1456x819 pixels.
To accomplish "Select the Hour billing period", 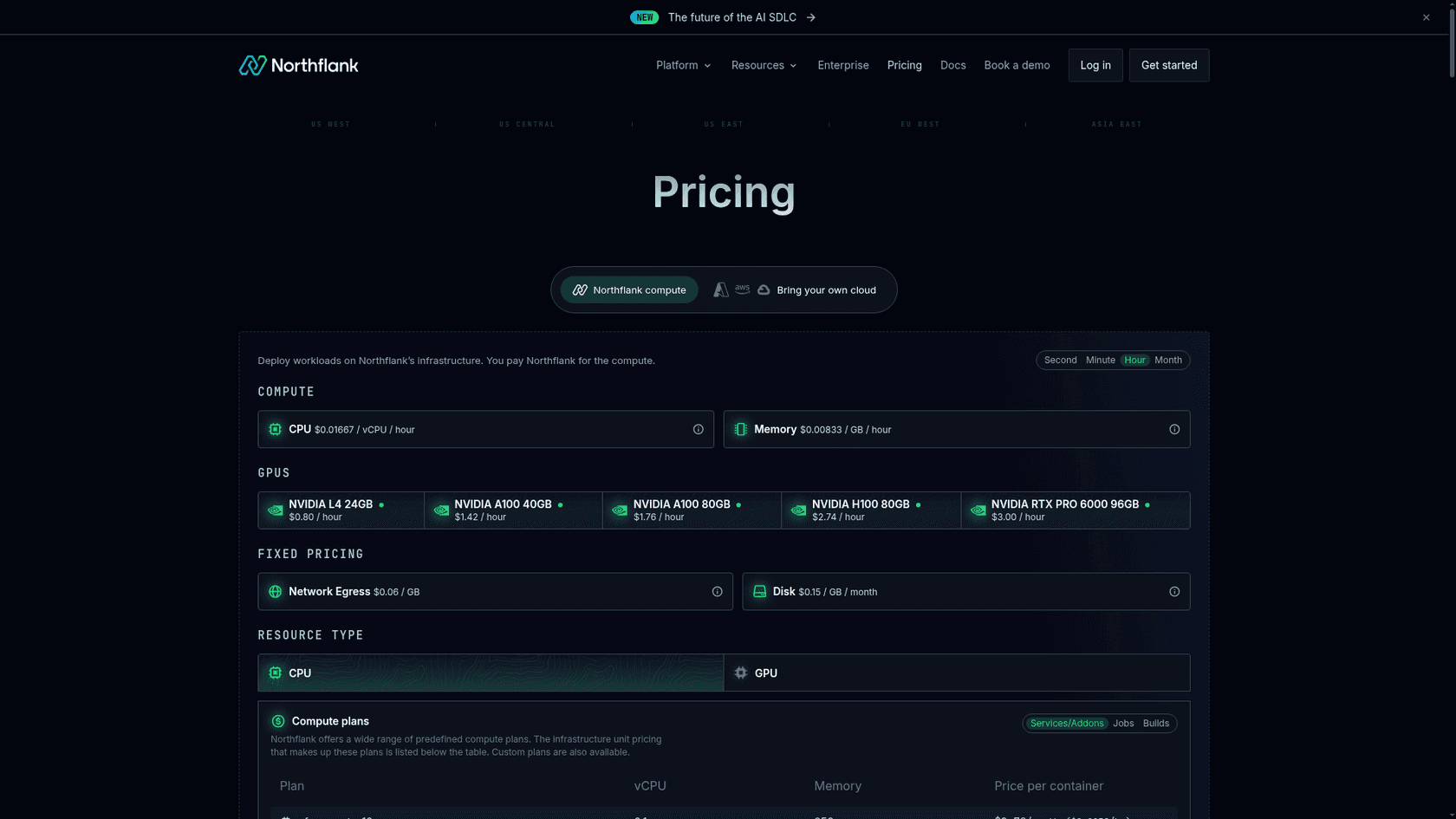I will tap(1135, 361).
